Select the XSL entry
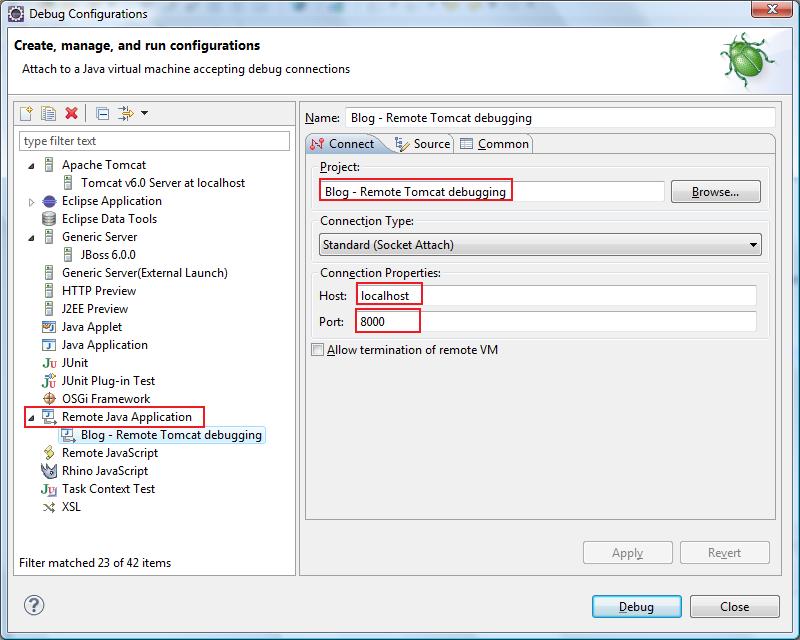Viewport: 800px width, 640px height. coord(71,507)
